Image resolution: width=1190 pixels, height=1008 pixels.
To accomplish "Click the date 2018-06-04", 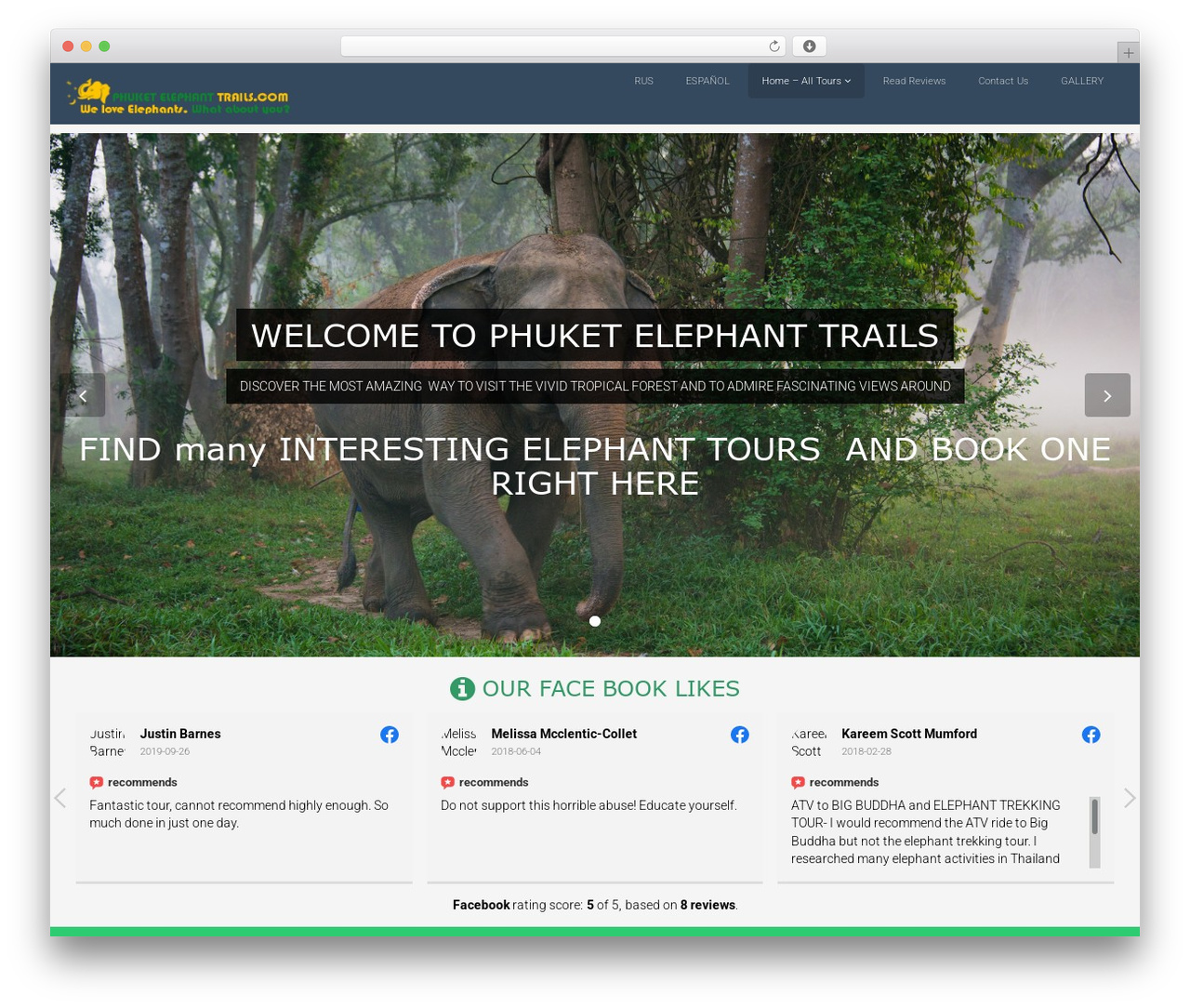I will pyautogui.click(x=516, y=751).
